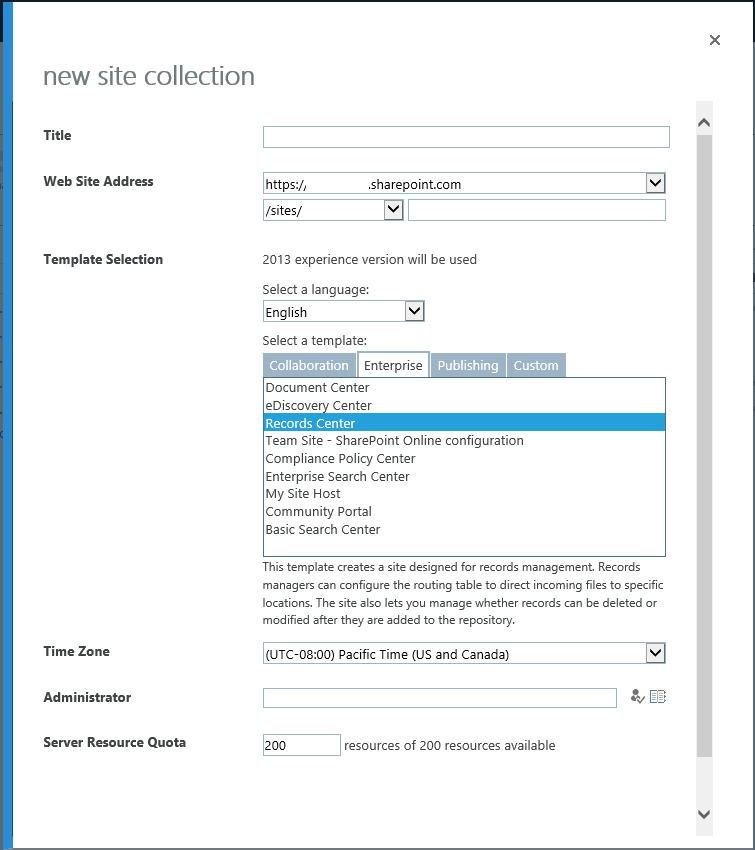Viewport: 755px width, 850px height.
Task: Click the Check Names icon beside Administrator
Action: click(637, 697)
